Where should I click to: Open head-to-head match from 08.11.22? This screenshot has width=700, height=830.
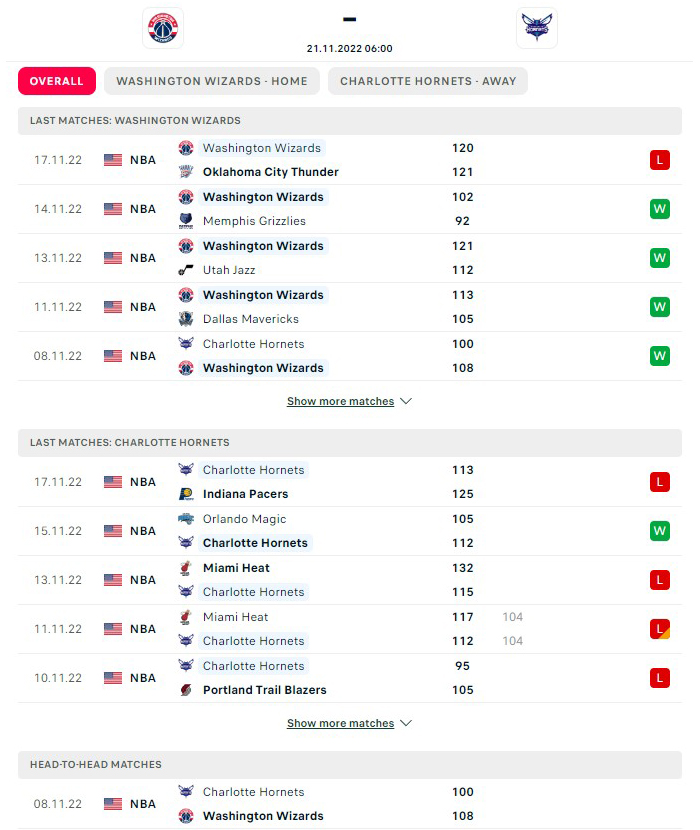[x=349, y=804]
